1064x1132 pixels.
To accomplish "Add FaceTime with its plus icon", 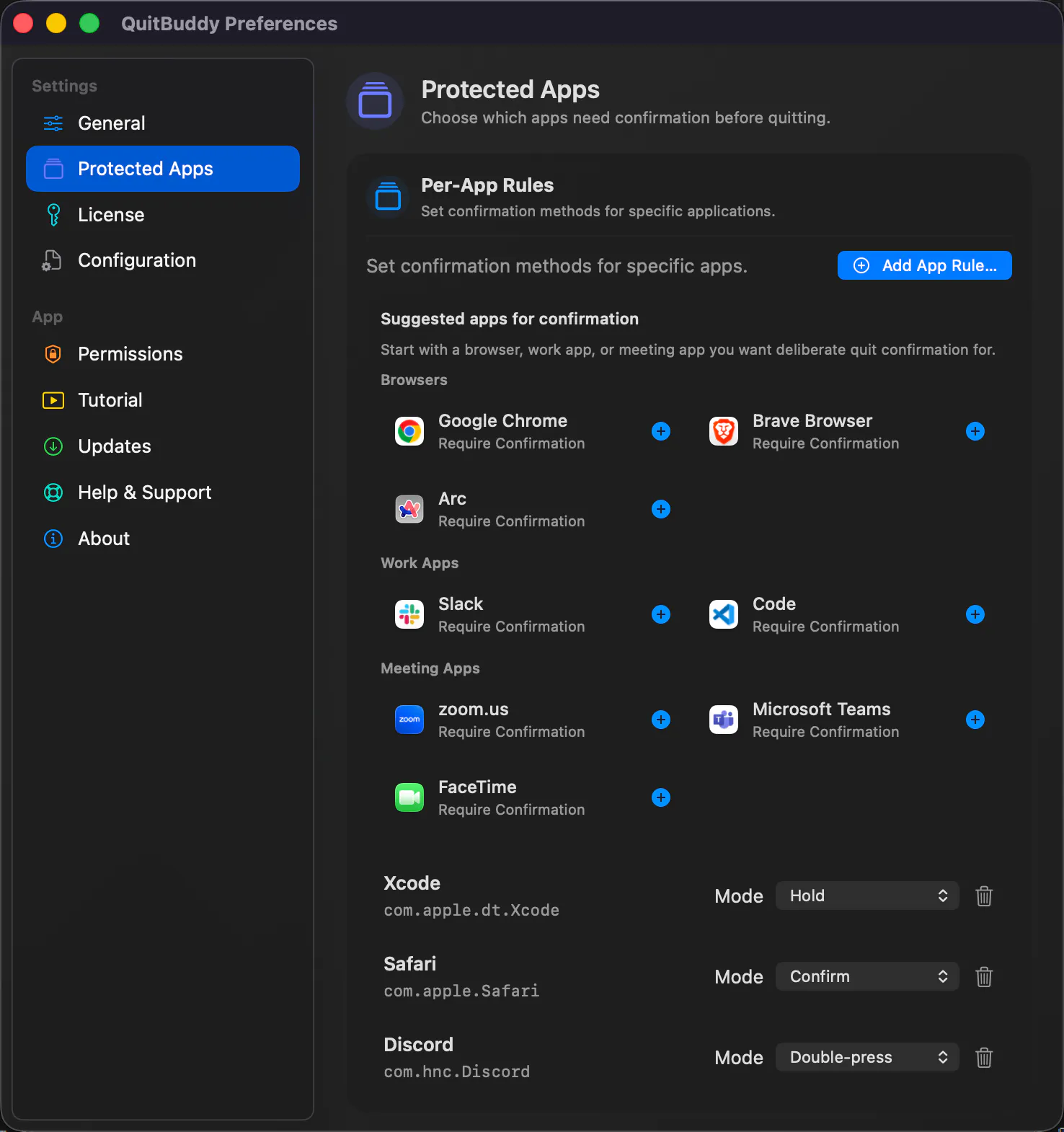I will [x=661, y=797].
